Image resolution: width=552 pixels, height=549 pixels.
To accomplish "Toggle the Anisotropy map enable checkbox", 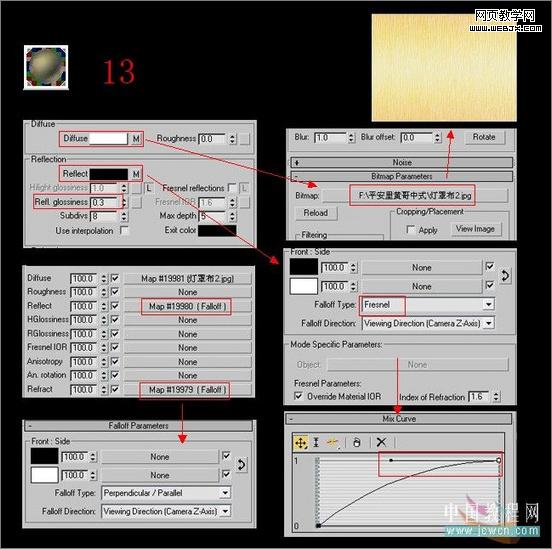I will coord(115,361).
